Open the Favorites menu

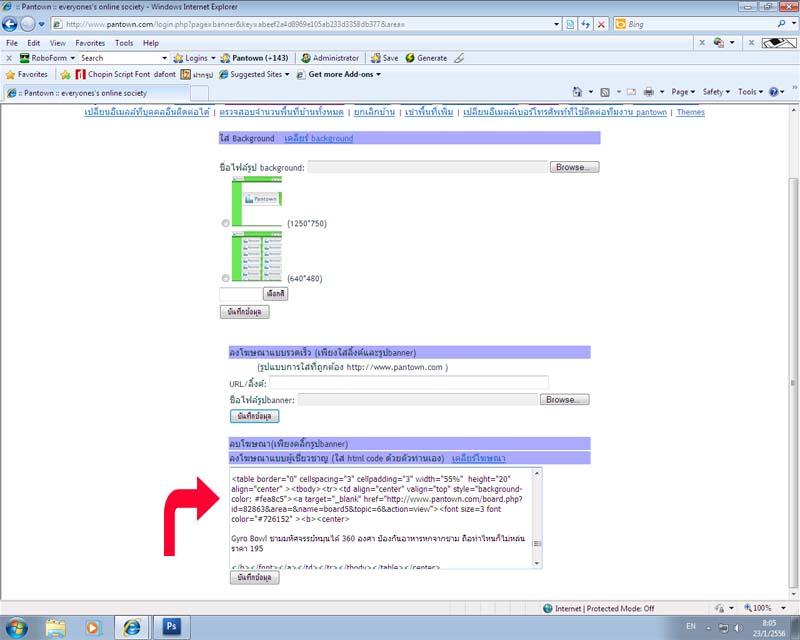coord(90,43)
